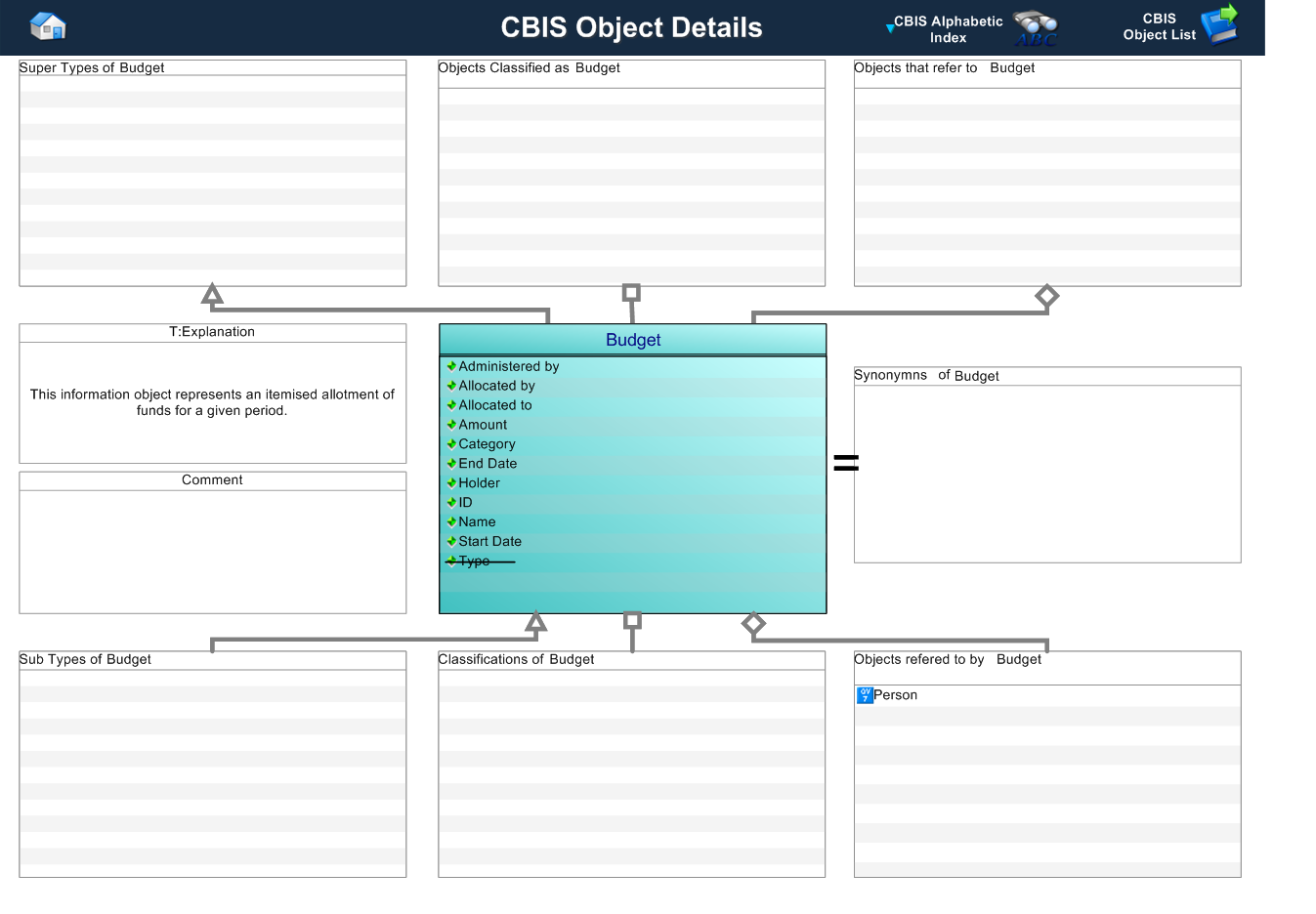Image resolution: width=1316 pixels, height=914 pixels.
Task: Select the Category attribute
Action: coord(487,444)
